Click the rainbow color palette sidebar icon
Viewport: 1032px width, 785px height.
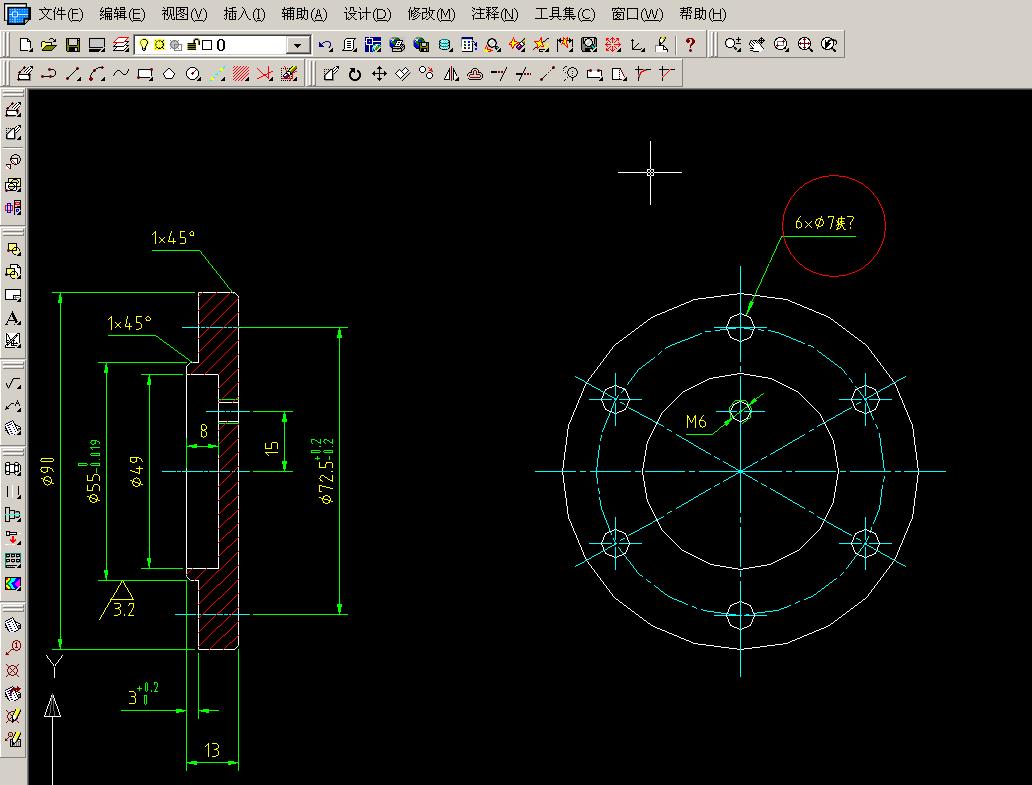pos(13,584)
